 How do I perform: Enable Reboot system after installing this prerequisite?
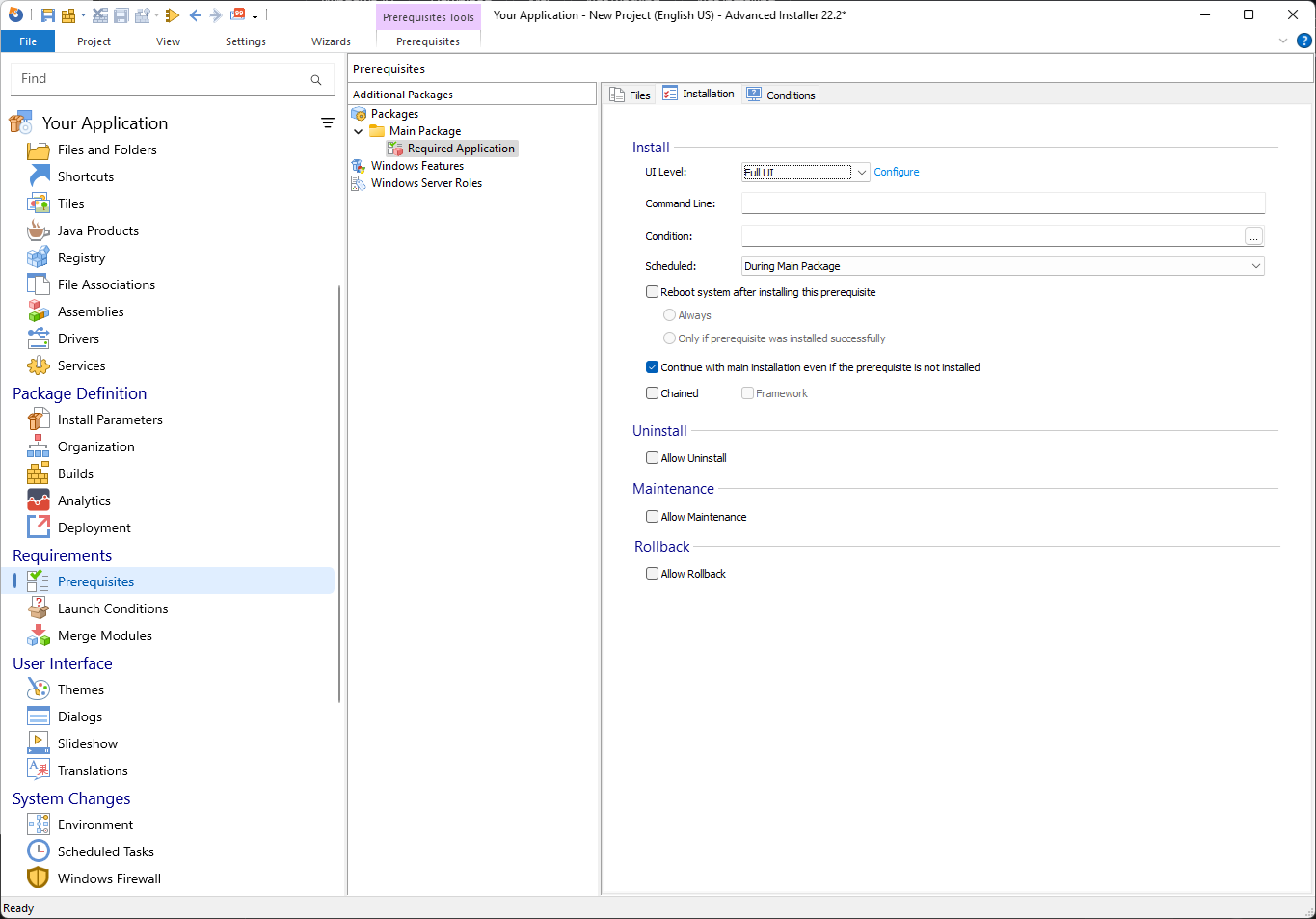[x=653, y=292]
